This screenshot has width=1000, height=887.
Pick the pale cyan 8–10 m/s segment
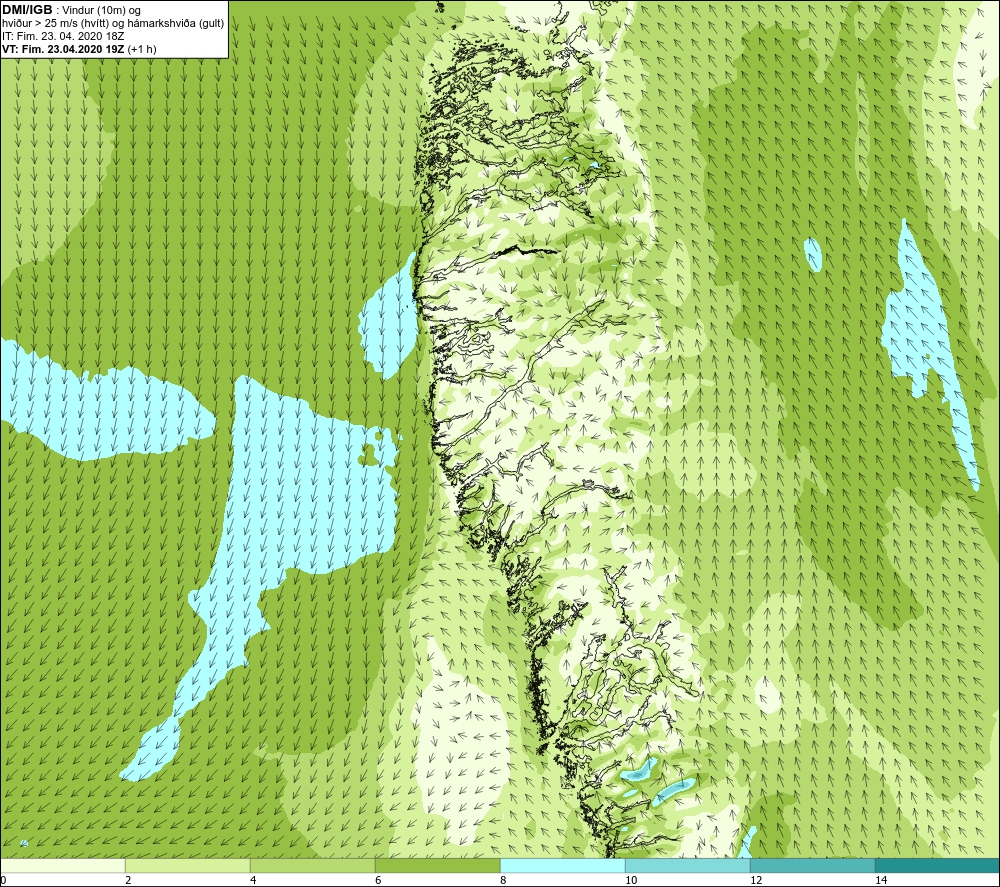[562, 865]
